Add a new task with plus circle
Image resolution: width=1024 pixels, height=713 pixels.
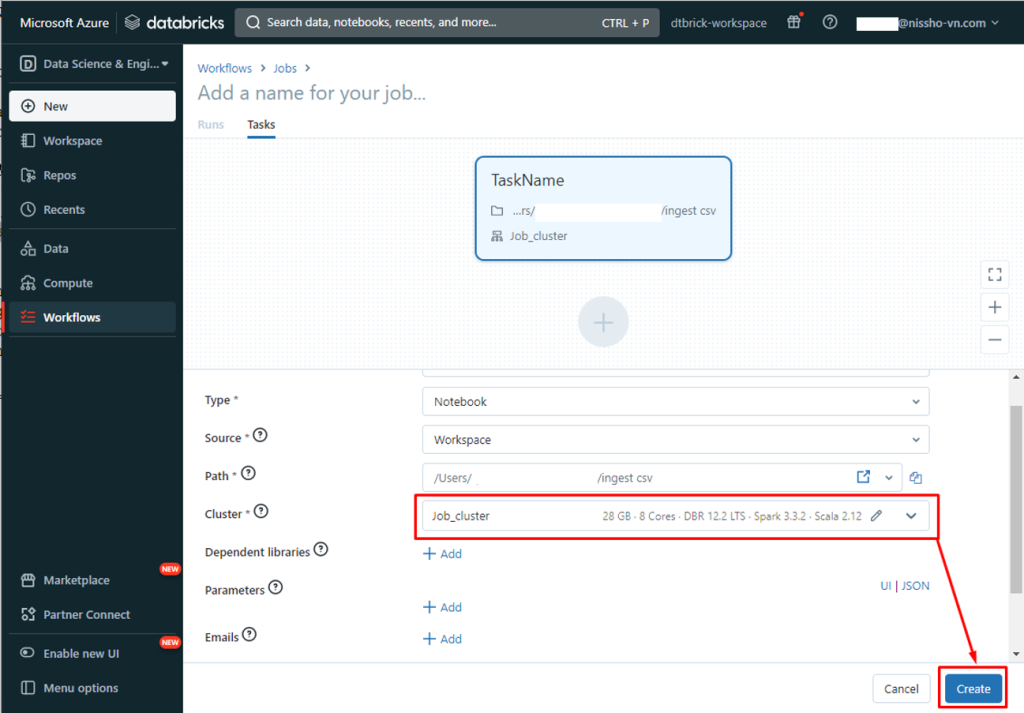point(603,322)
